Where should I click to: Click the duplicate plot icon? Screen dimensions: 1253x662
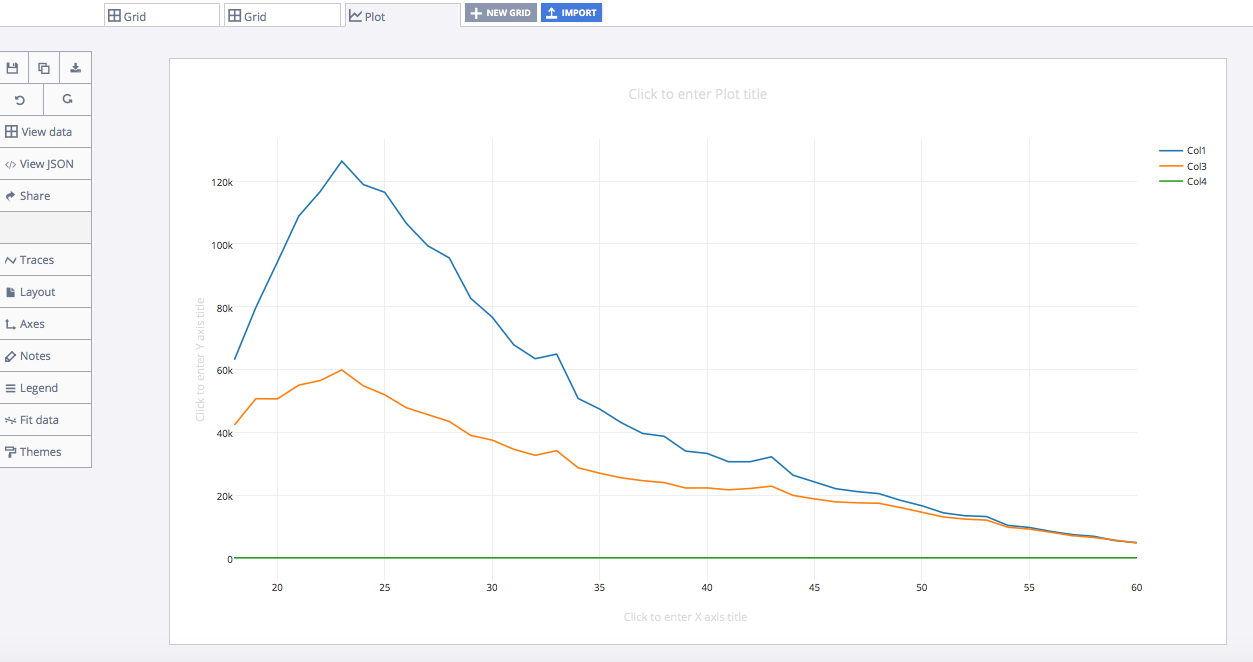(44, 68)
